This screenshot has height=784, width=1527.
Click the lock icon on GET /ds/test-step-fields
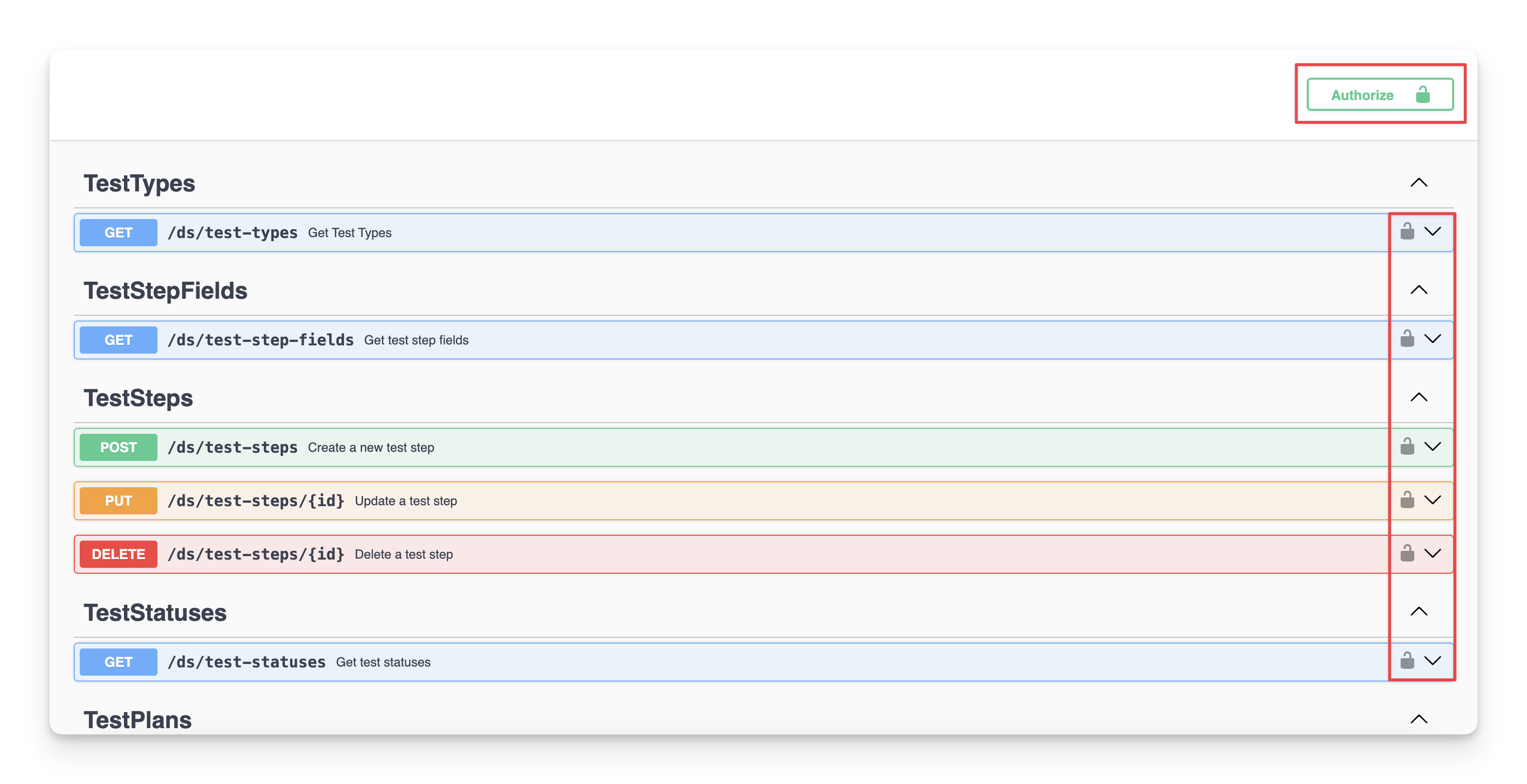[x=1406, y=339]
